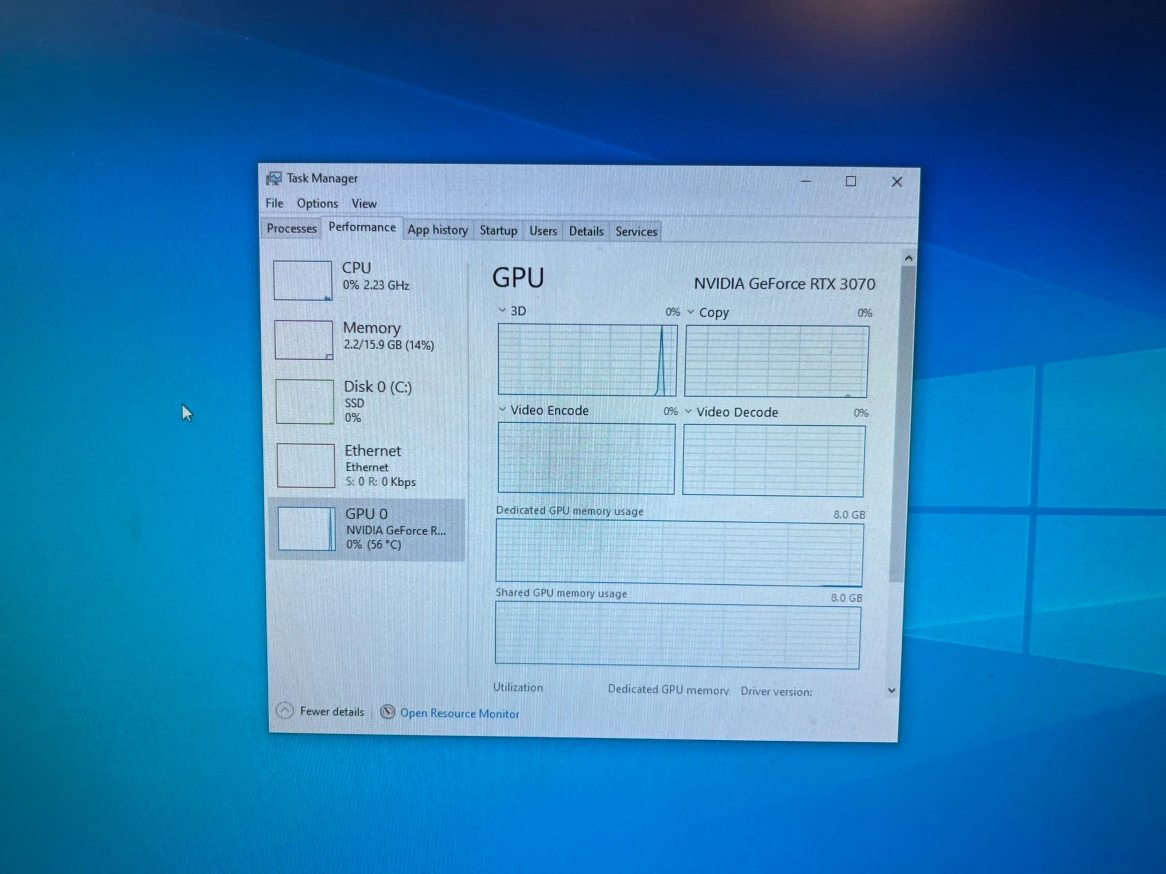This screenshot has width=1166, height=874.
Task: Click the 'S: 0 R: 0 Kbps' Ethernet text
Action: [x=381, y=482]
